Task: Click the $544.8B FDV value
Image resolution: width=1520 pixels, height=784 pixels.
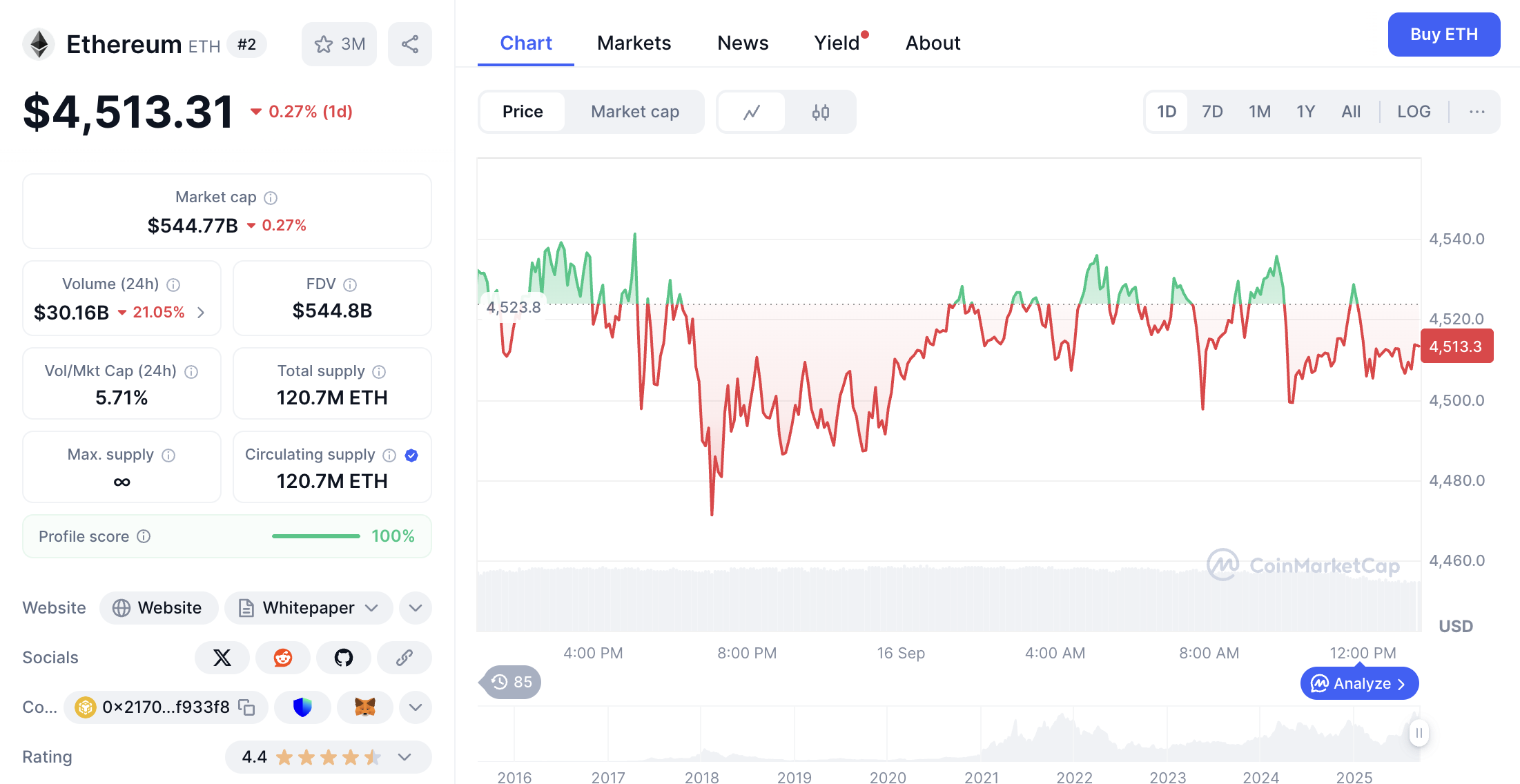Action: tap(332, 311)
